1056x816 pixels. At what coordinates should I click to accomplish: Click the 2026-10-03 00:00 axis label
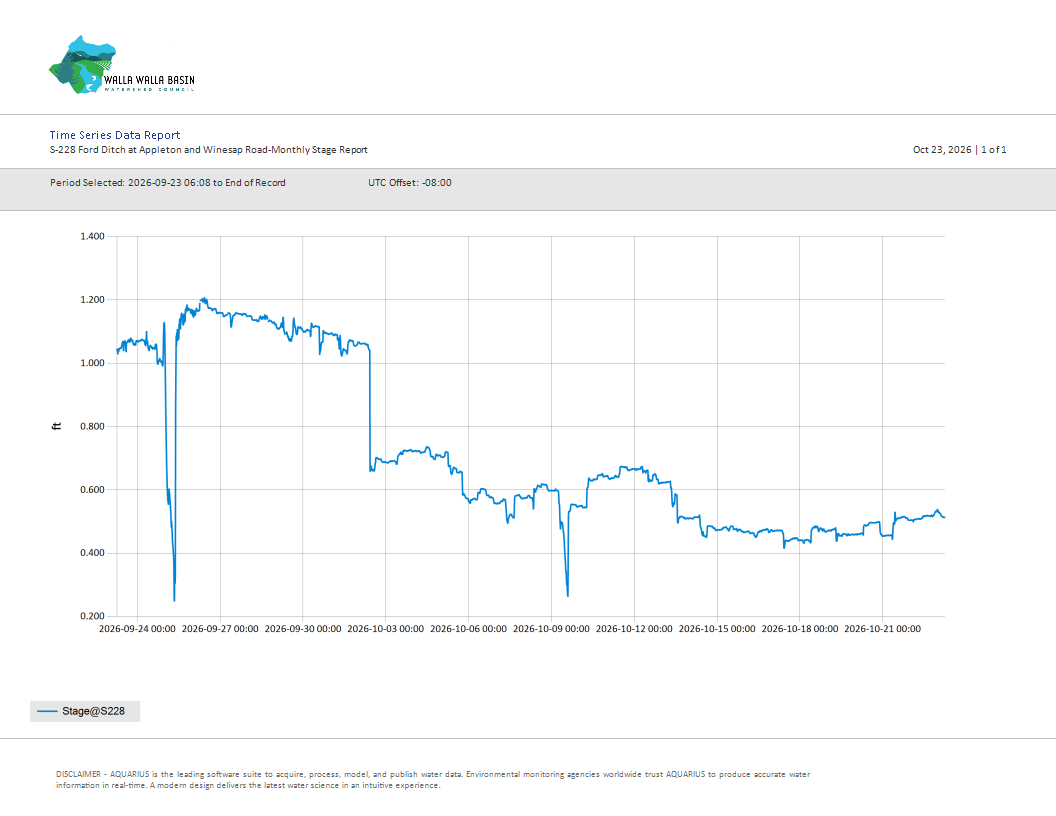[x=385, y=629]
